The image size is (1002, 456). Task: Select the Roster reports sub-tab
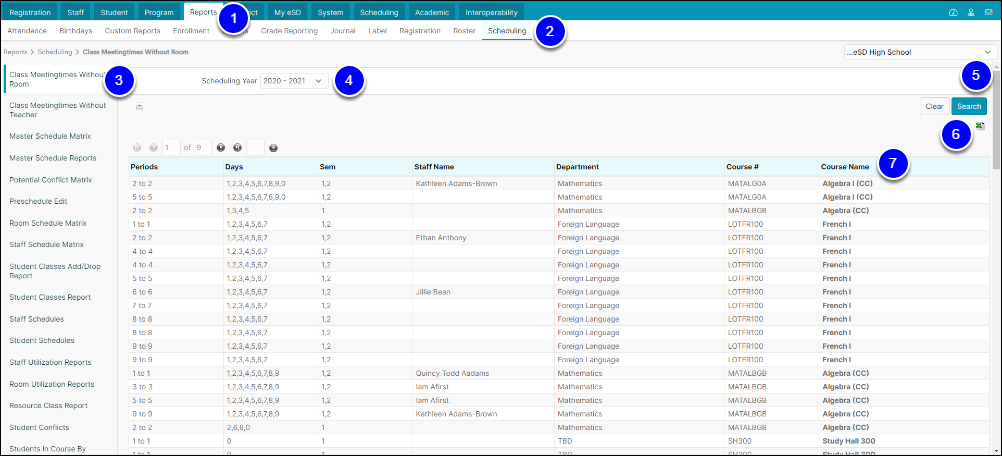pyautogui.click(x=464, y=31)
